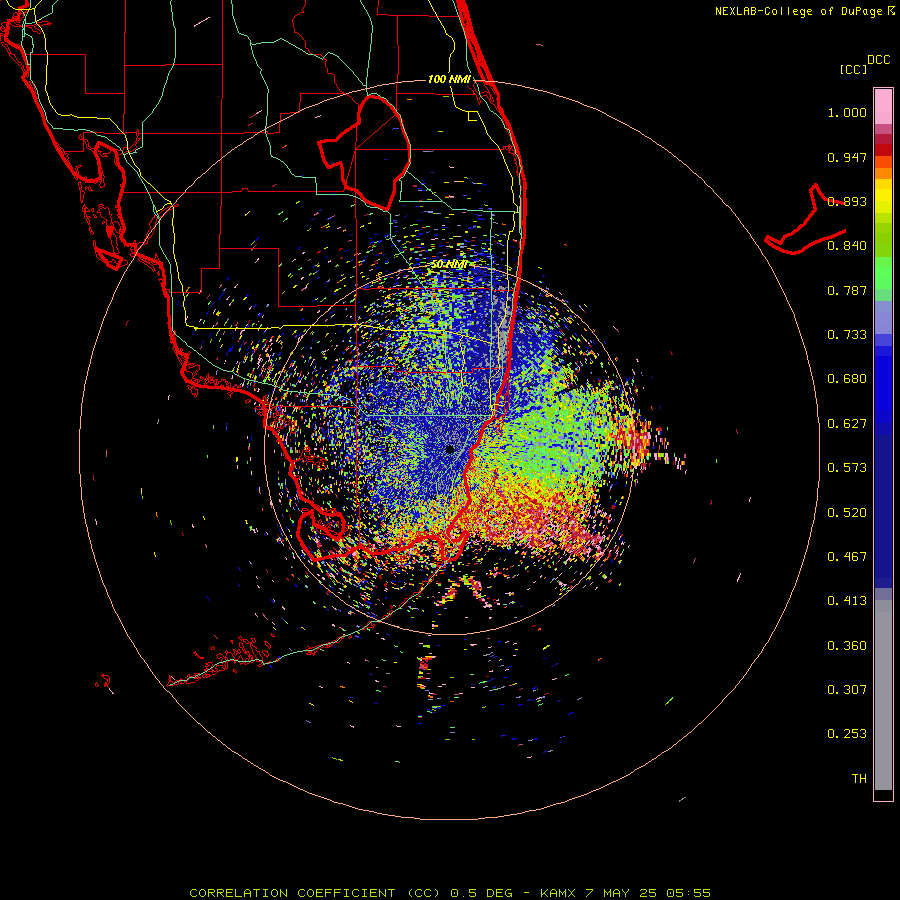Pick the red swatch above 0.947
The width and height of the screenshot is (900, 900).
click(x=883, y=150)
